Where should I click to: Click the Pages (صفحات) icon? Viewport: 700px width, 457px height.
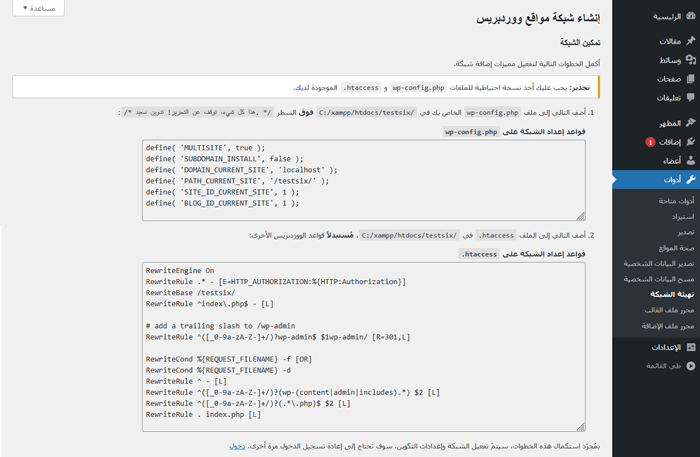point(690,79)
